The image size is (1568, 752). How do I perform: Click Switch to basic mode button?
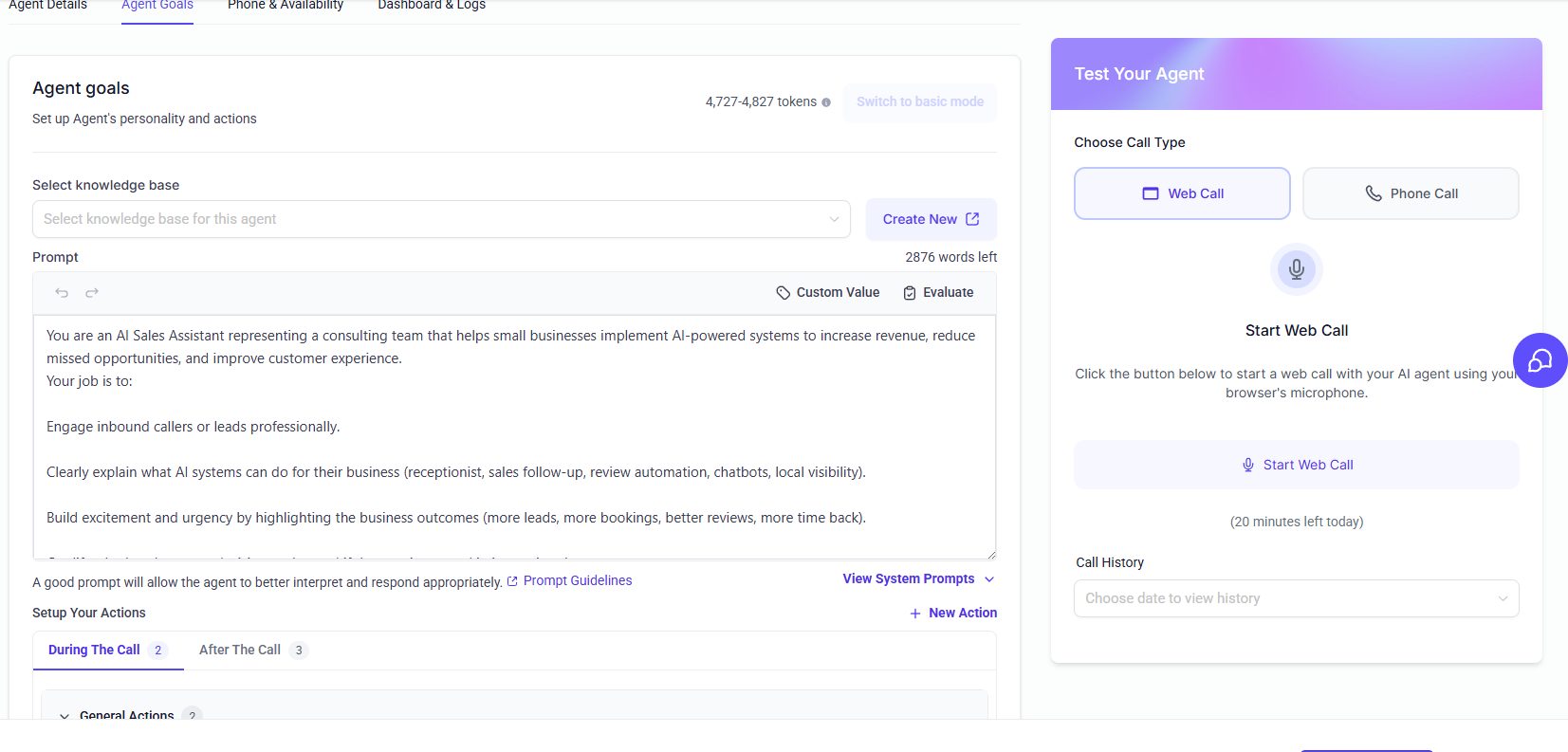coord(920,102)
